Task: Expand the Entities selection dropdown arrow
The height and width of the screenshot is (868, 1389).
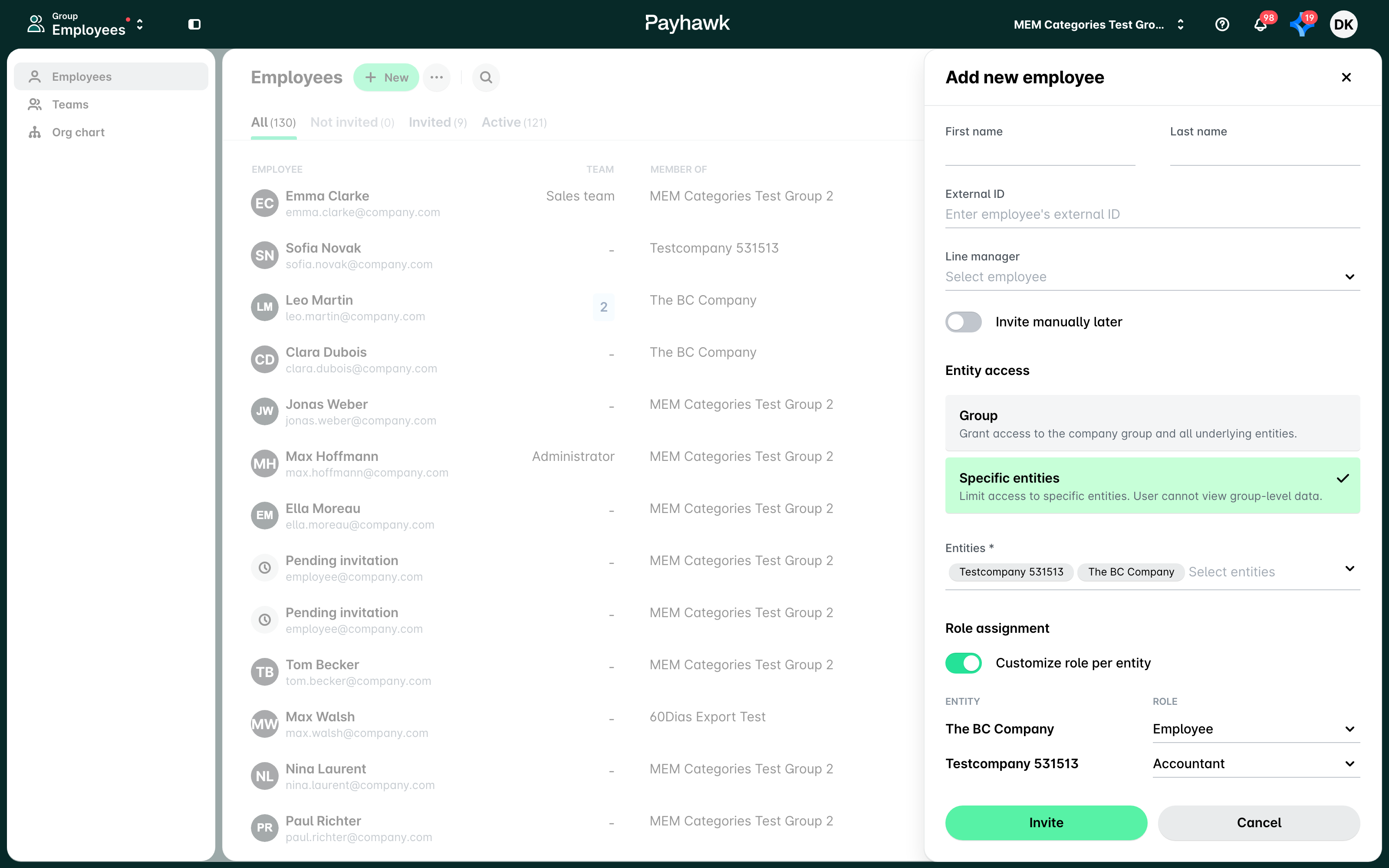Action: click(x=1350, y=569)
